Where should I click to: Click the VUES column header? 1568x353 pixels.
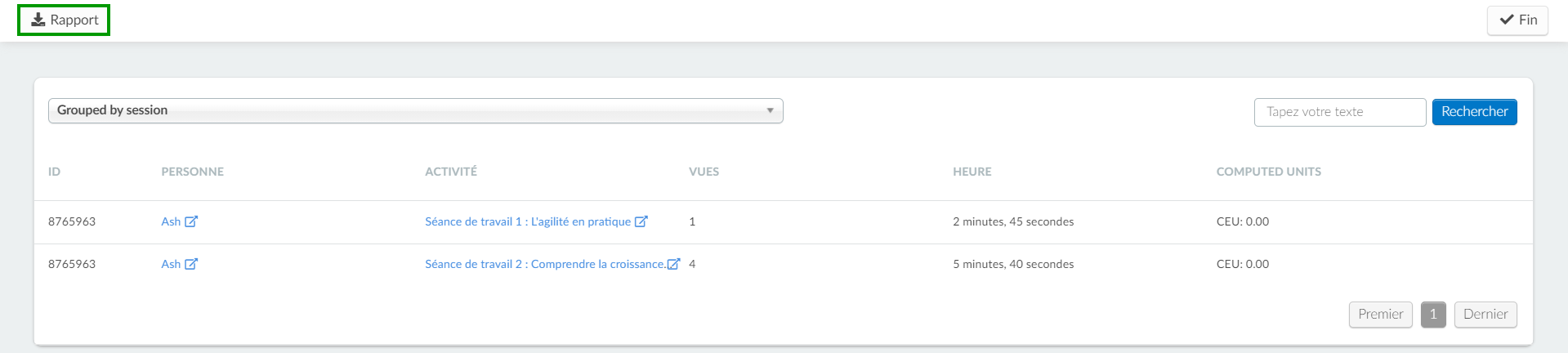click(704, 172)
